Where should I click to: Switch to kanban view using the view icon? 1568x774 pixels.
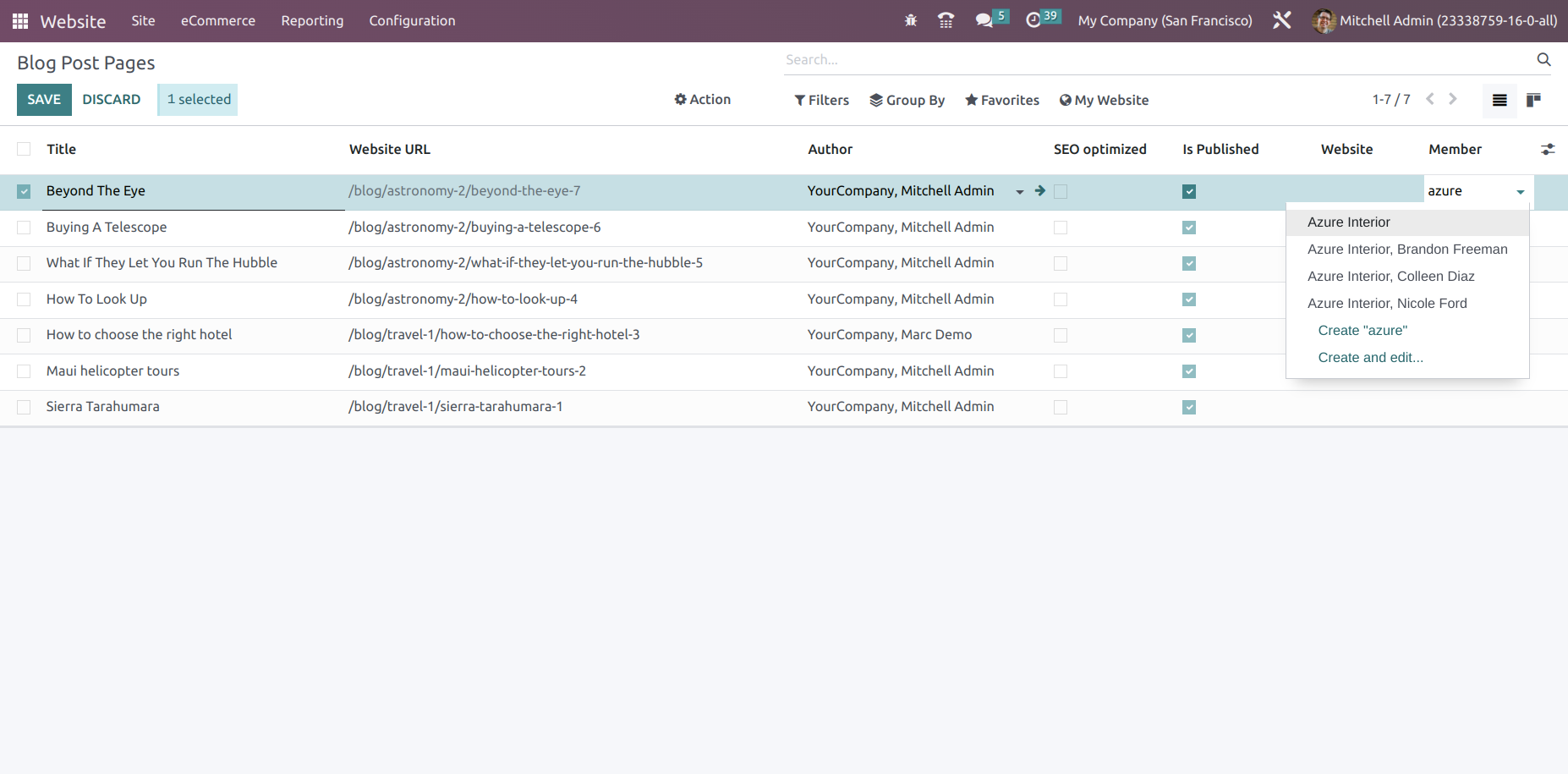tap(1533, 100)
